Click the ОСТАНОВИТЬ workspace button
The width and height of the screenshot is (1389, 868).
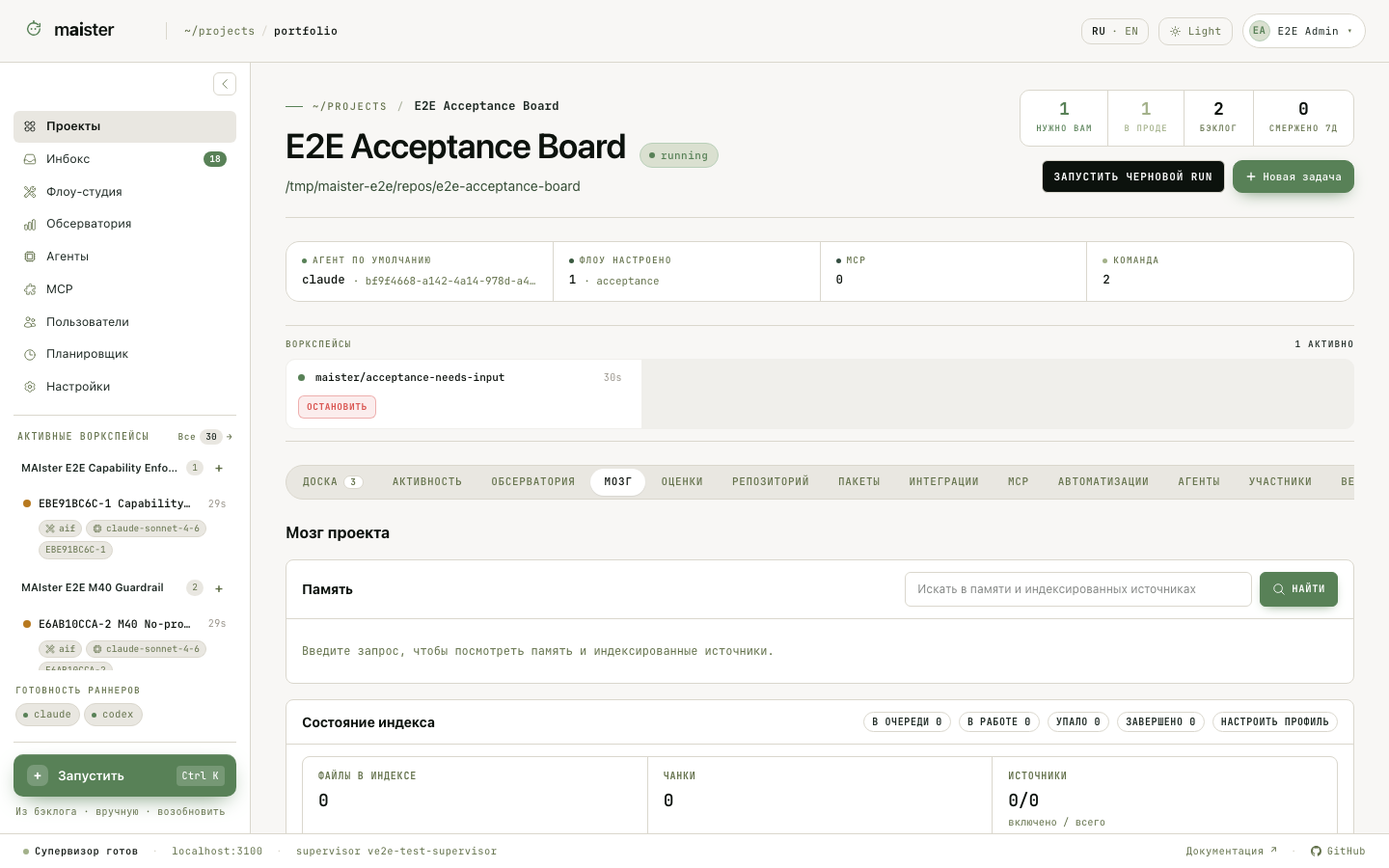coord(337,407)
